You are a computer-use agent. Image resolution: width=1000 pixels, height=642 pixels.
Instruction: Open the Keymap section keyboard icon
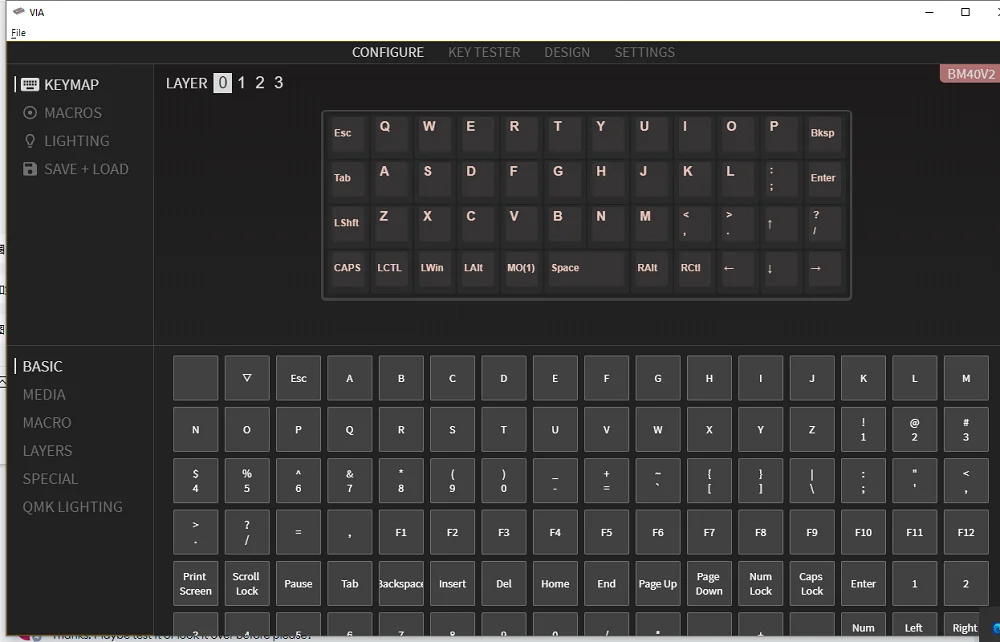30,85
